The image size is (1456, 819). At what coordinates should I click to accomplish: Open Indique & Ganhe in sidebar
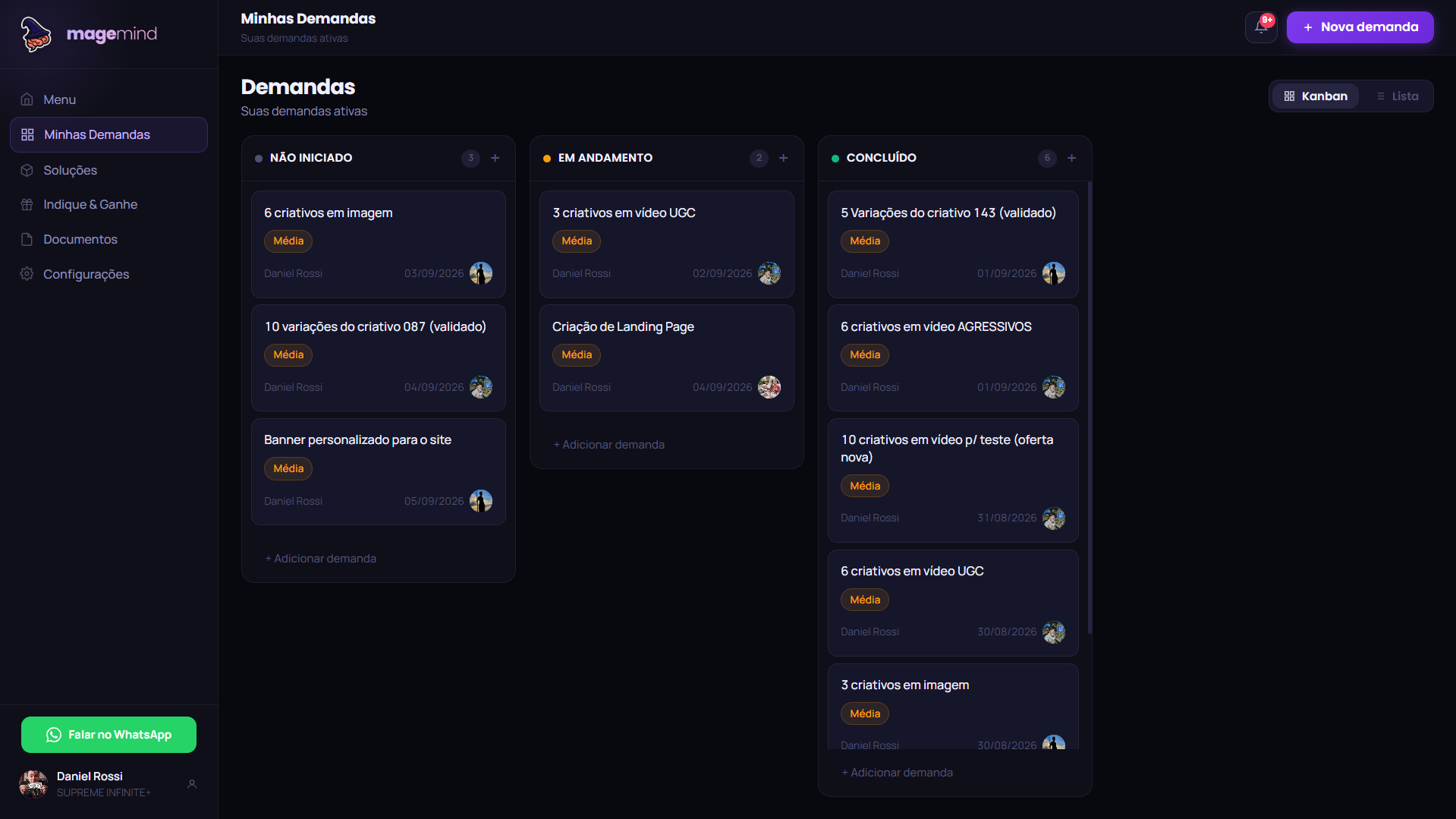tap(108, 204)
